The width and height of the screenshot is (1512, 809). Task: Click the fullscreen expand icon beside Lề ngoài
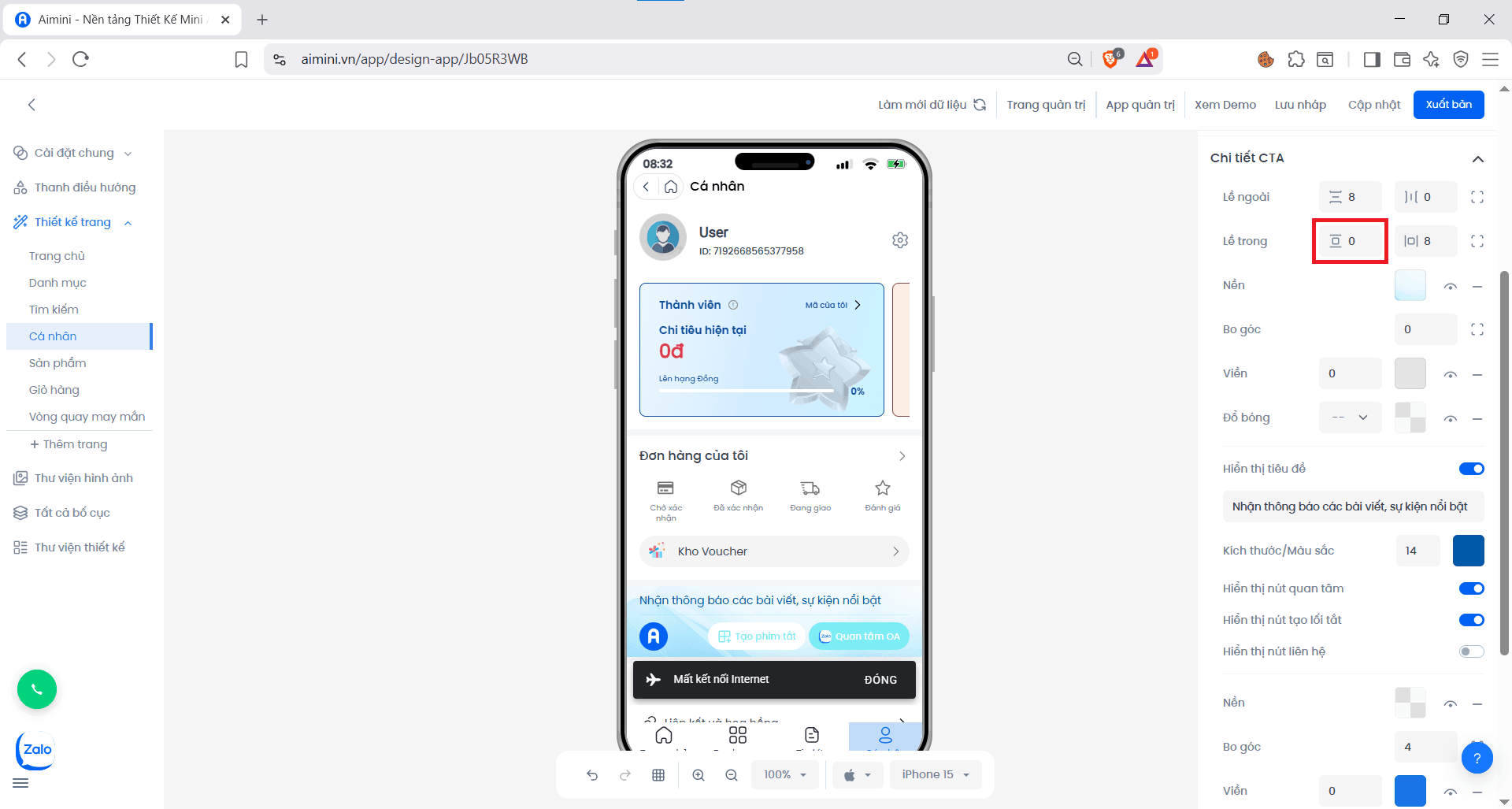[x=1478, y=197]
